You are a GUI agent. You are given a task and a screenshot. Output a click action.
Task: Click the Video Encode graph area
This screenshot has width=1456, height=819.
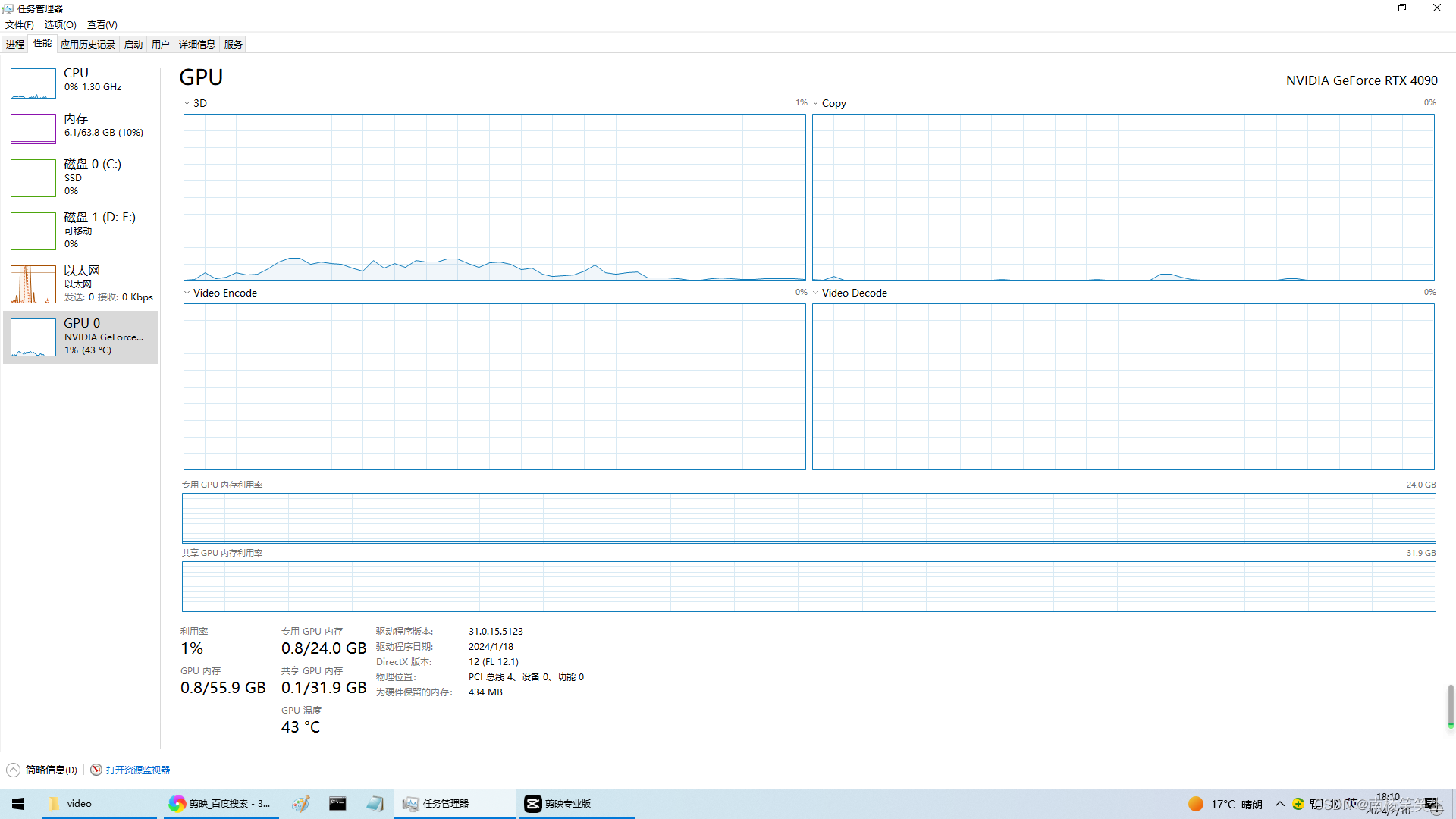494,387
